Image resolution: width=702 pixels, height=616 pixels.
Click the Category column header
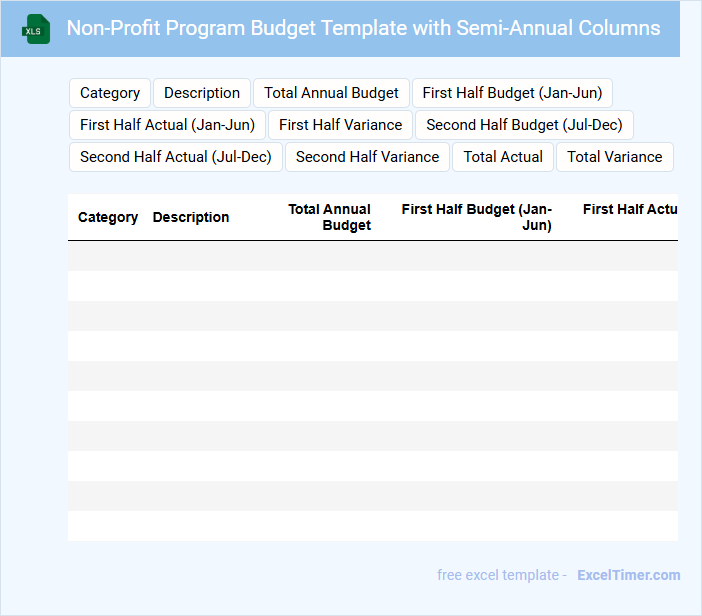click(x=108, y=217)
